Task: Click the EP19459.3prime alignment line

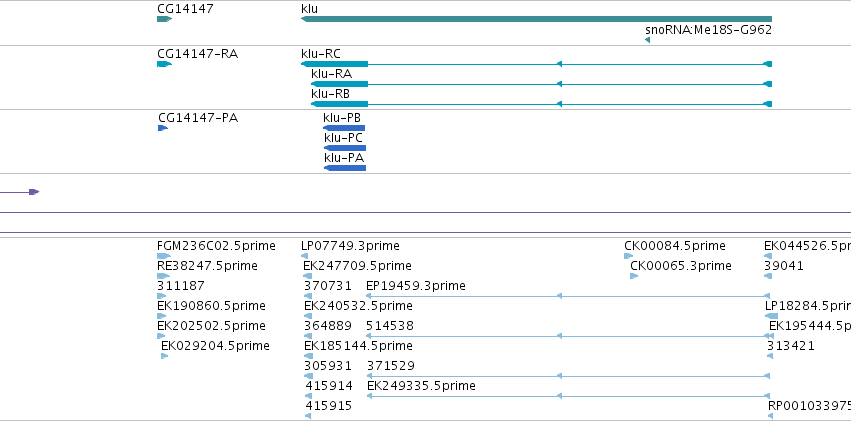Action: 568,296
